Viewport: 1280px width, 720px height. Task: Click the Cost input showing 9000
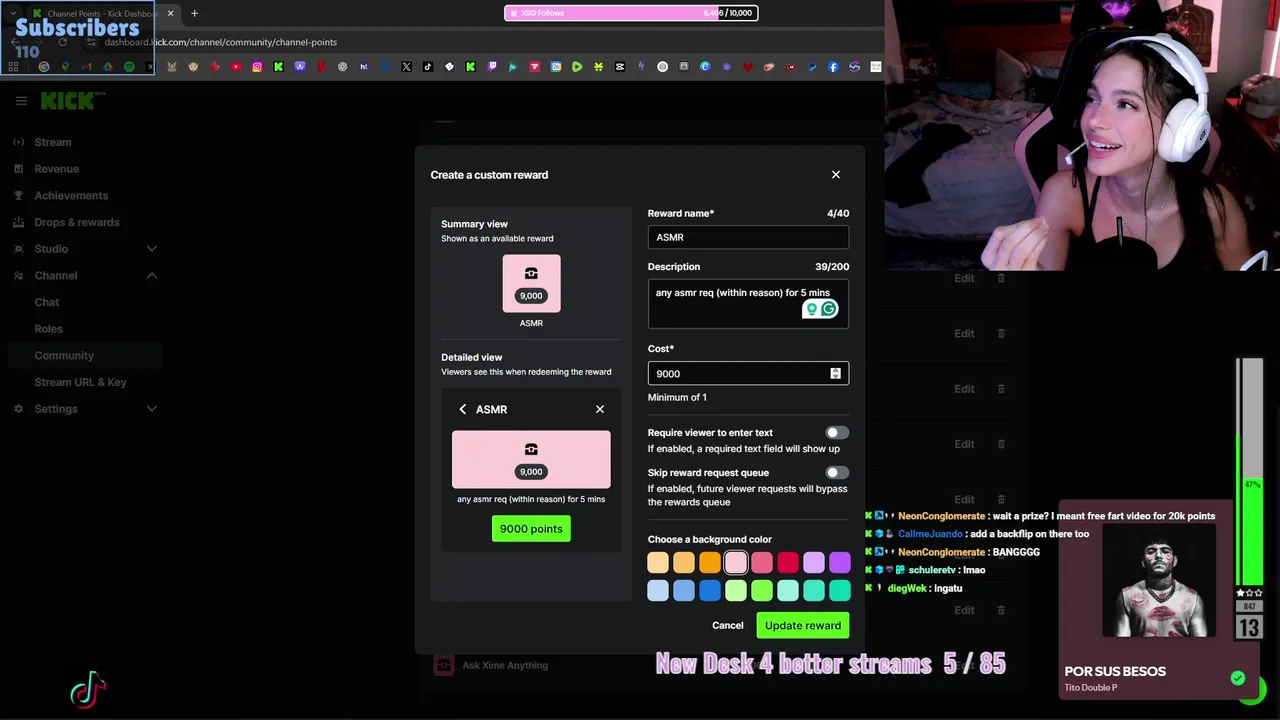pyautogui.click(x=748, y=373)
